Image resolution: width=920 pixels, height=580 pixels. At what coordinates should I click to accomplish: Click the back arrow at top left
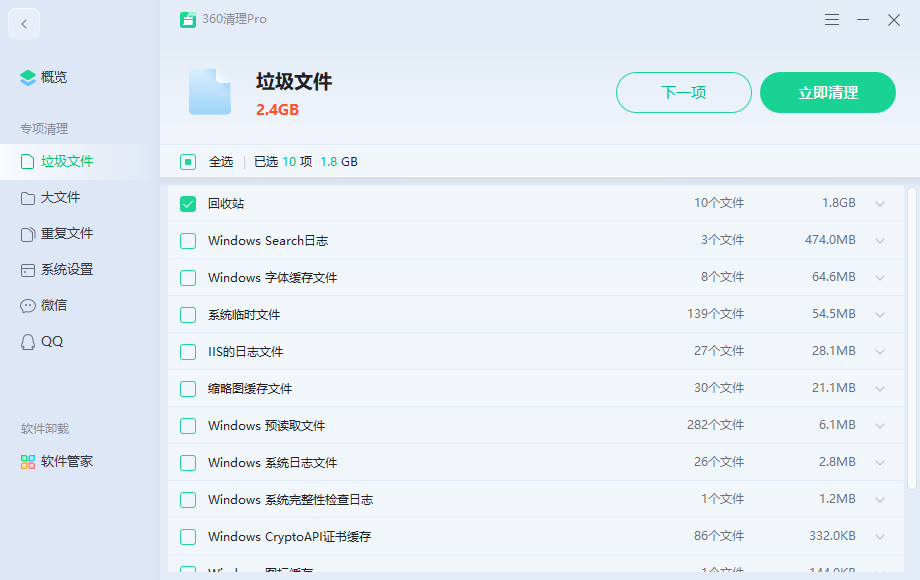tap(23, 23)
